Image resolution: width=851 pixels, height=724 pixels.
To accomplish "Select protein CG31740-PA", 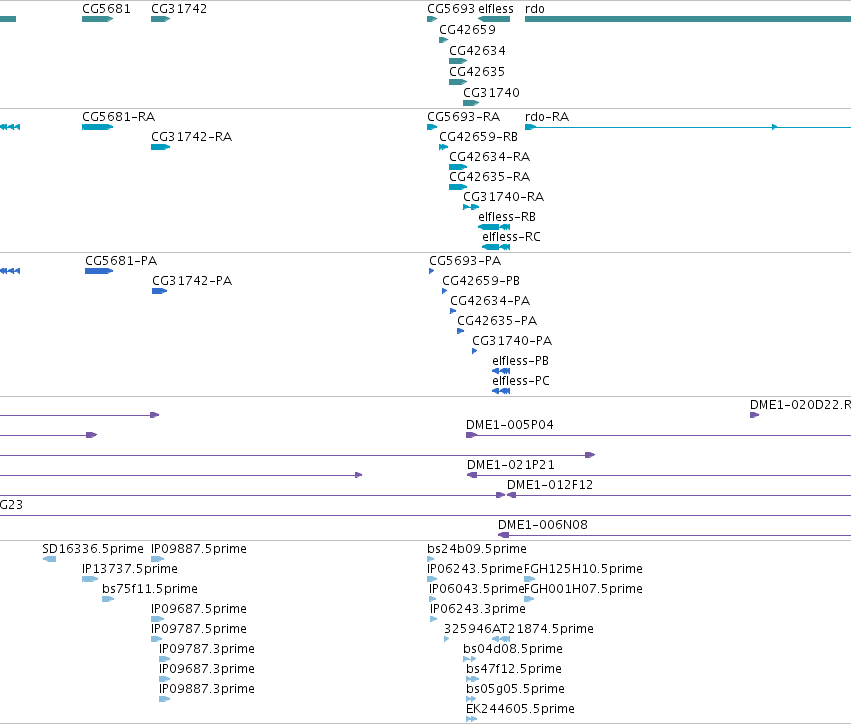I will 512,341.
